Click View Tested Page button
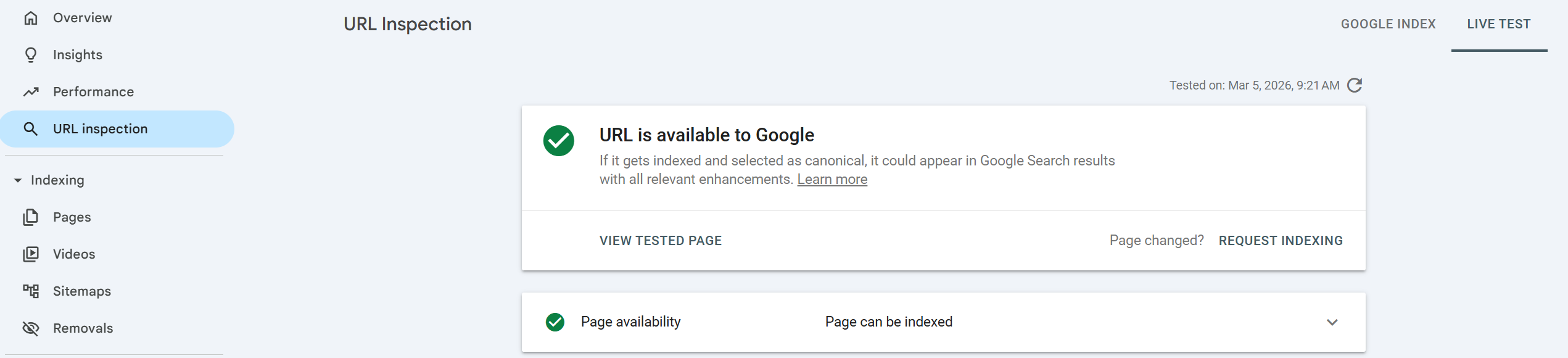The width and height of the screenshot is (1568, 358). coord(660,241)
